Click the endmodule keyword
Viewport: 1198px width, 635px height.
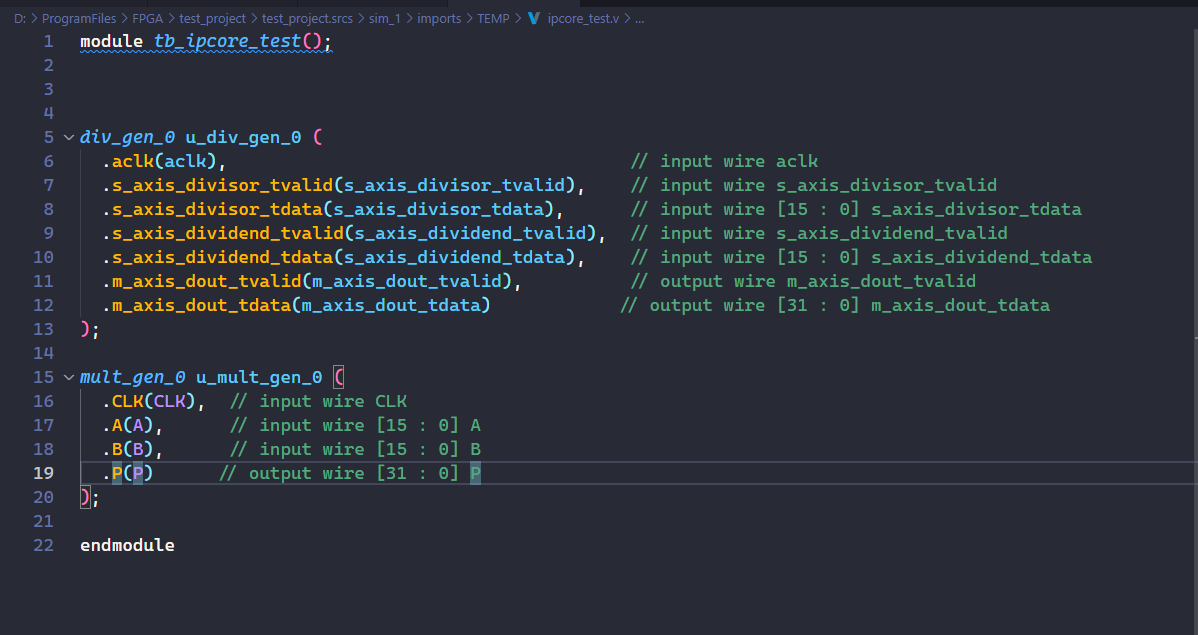click(127, 545)
